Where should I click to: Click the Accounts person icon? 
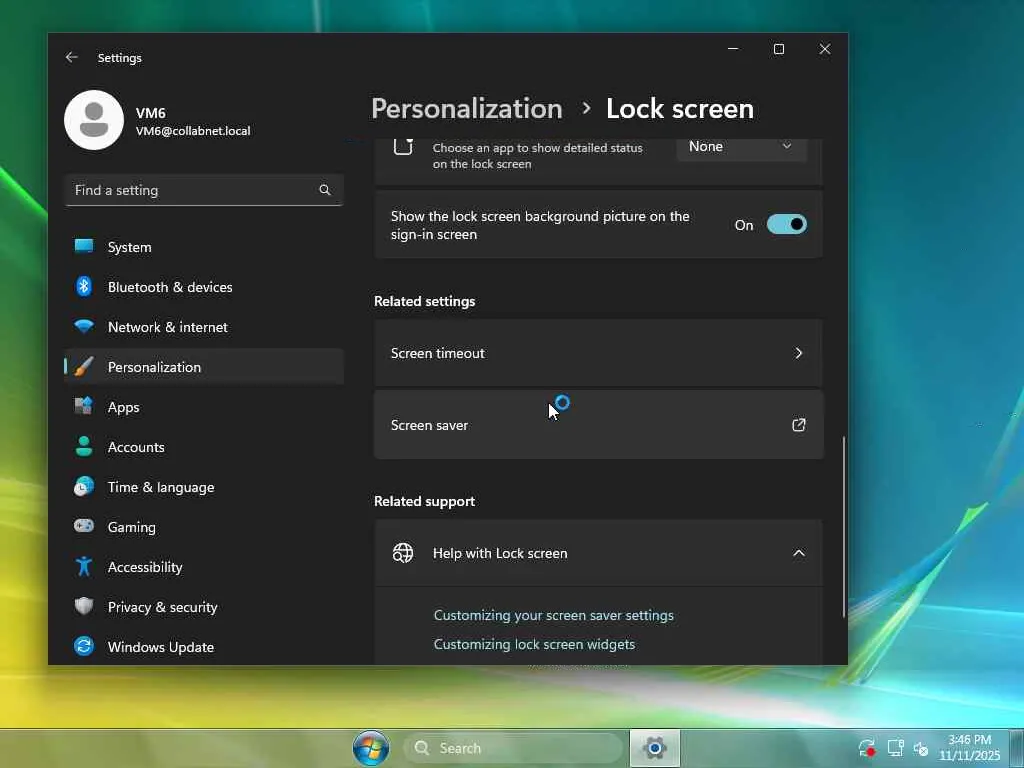click(84, 446)
